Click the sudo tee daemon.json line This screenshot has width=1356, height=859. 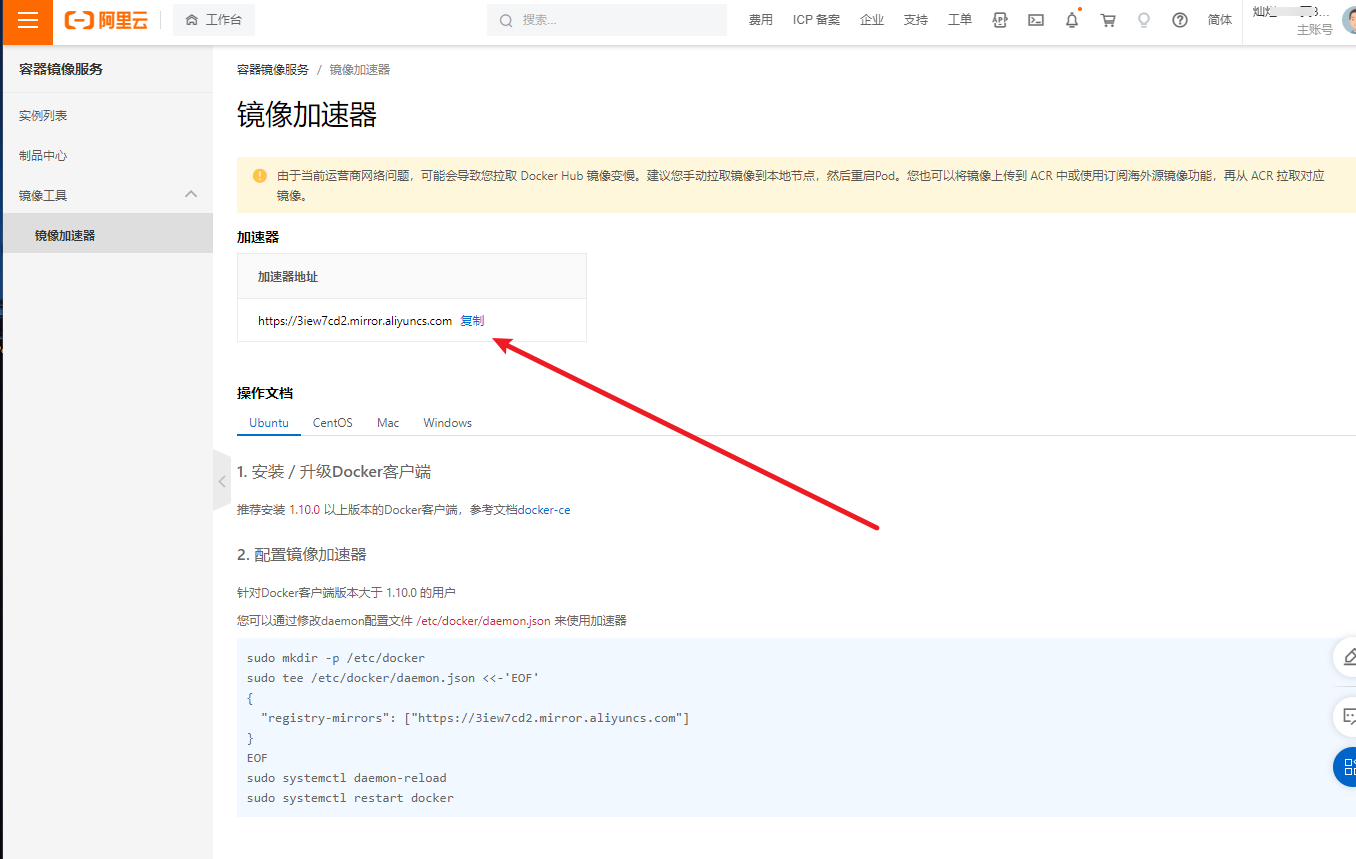tap(393, 678)
